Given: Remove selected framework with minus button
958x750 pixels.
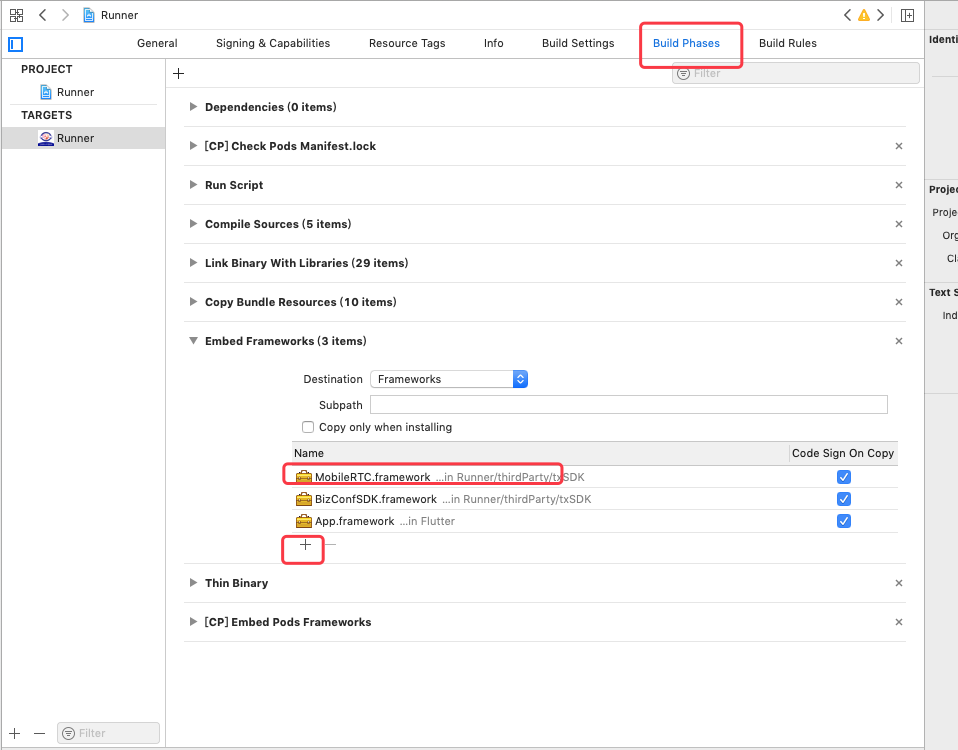Looking at the screenshot, I should (x=331, y=544).
